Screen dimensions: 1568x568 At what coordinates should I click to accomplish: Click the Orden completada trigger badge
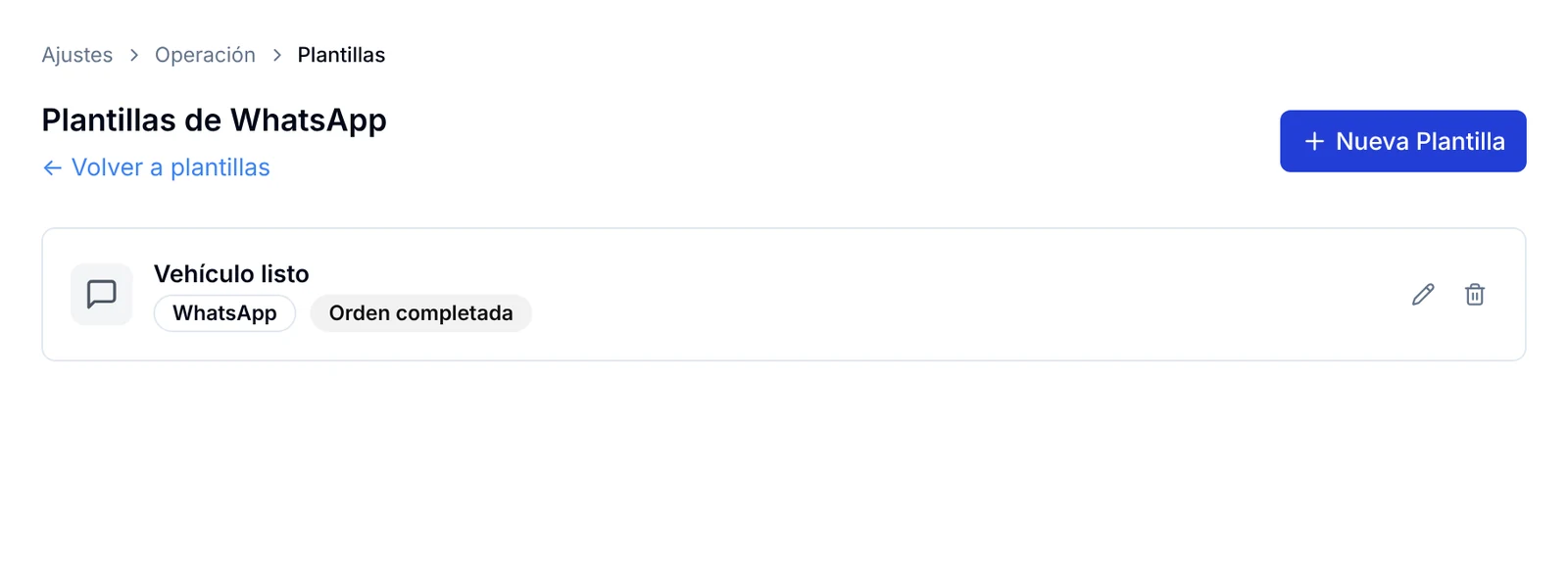point(420,313)
